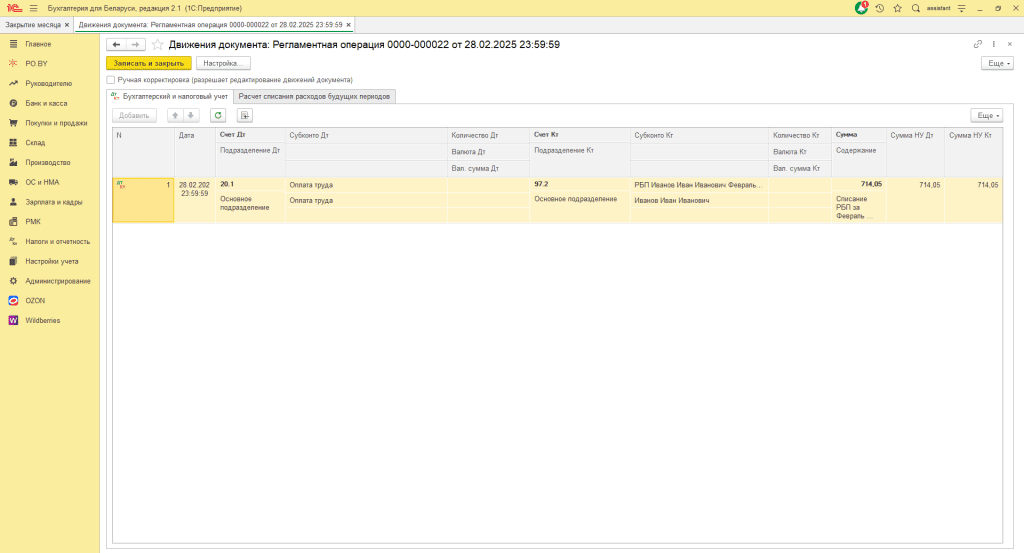1024x553 pixels.
Task: Open the hamburger main menu icon
Action: tap(33, 8)
